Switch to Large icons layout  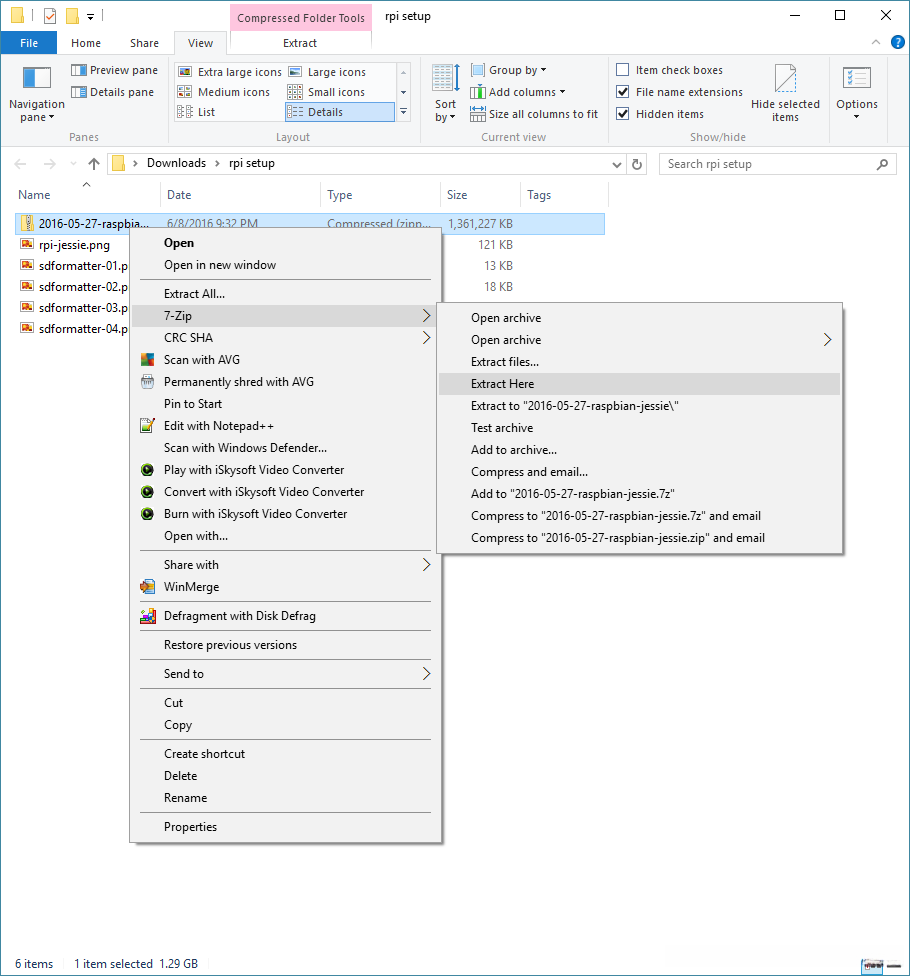point(327,72)
